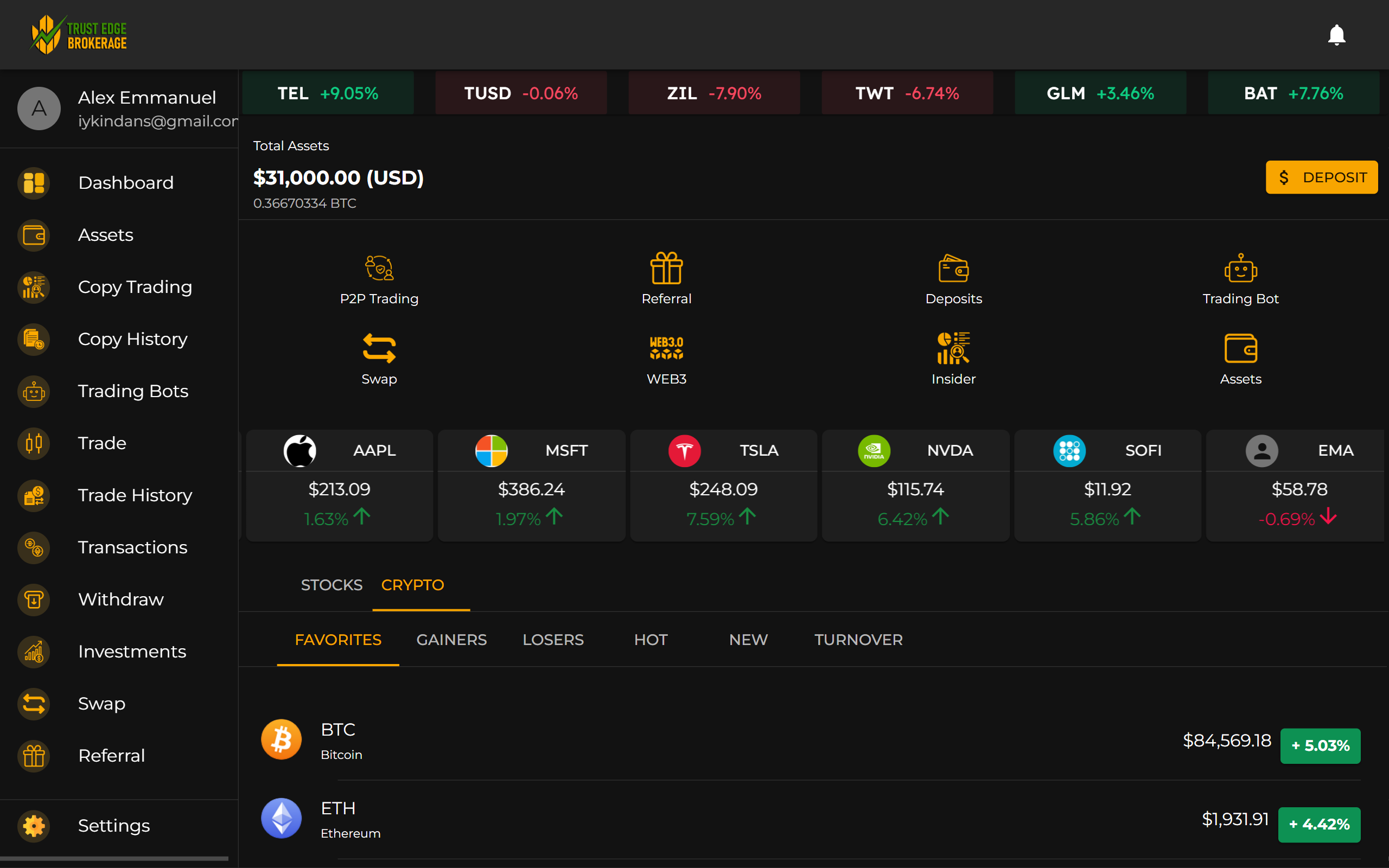Click the Withdraw sidebar icon

coord(34,600)
